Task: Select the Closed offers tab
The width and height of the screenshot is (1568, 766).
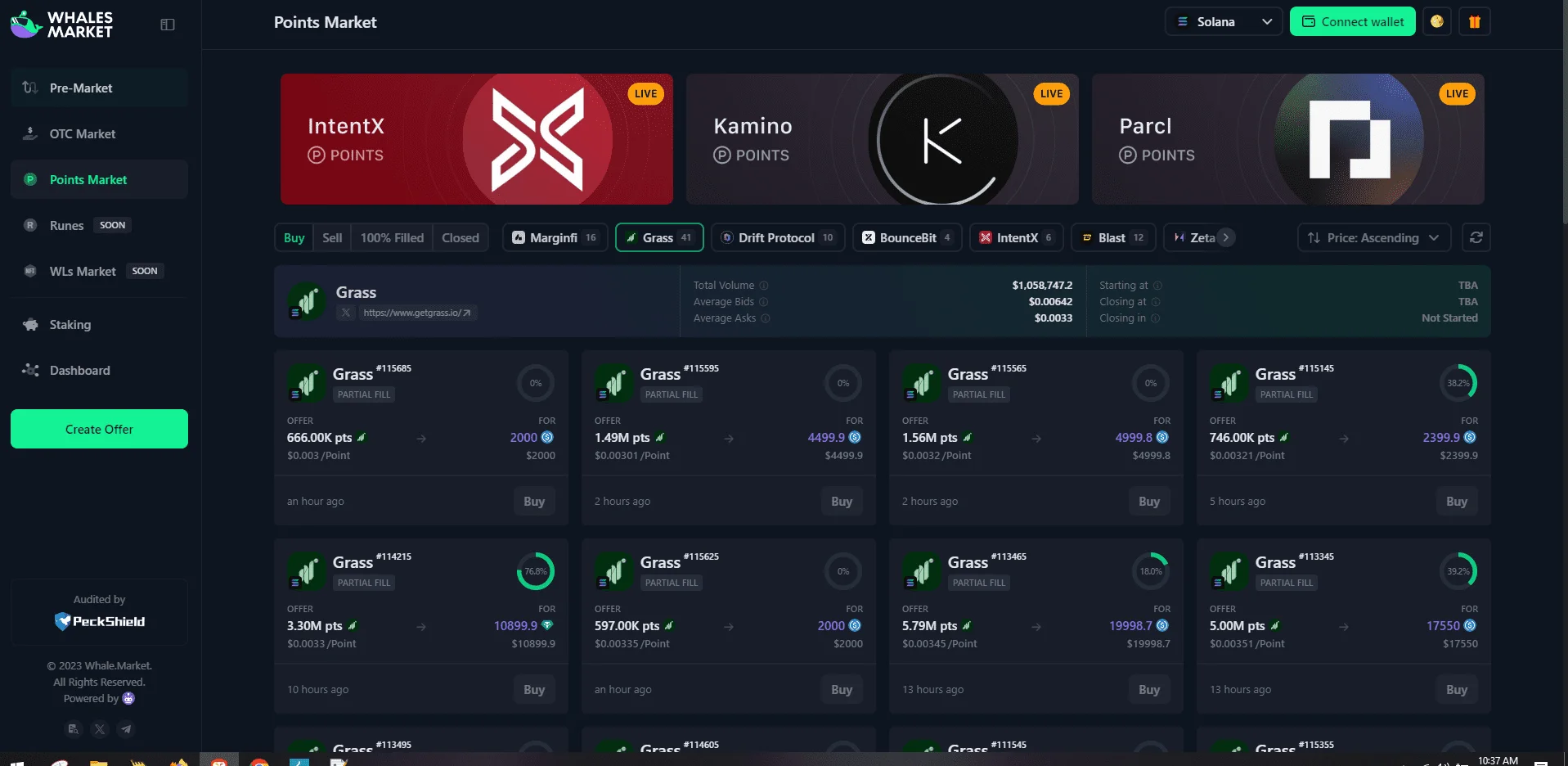Action: click(x=461, y=237)
